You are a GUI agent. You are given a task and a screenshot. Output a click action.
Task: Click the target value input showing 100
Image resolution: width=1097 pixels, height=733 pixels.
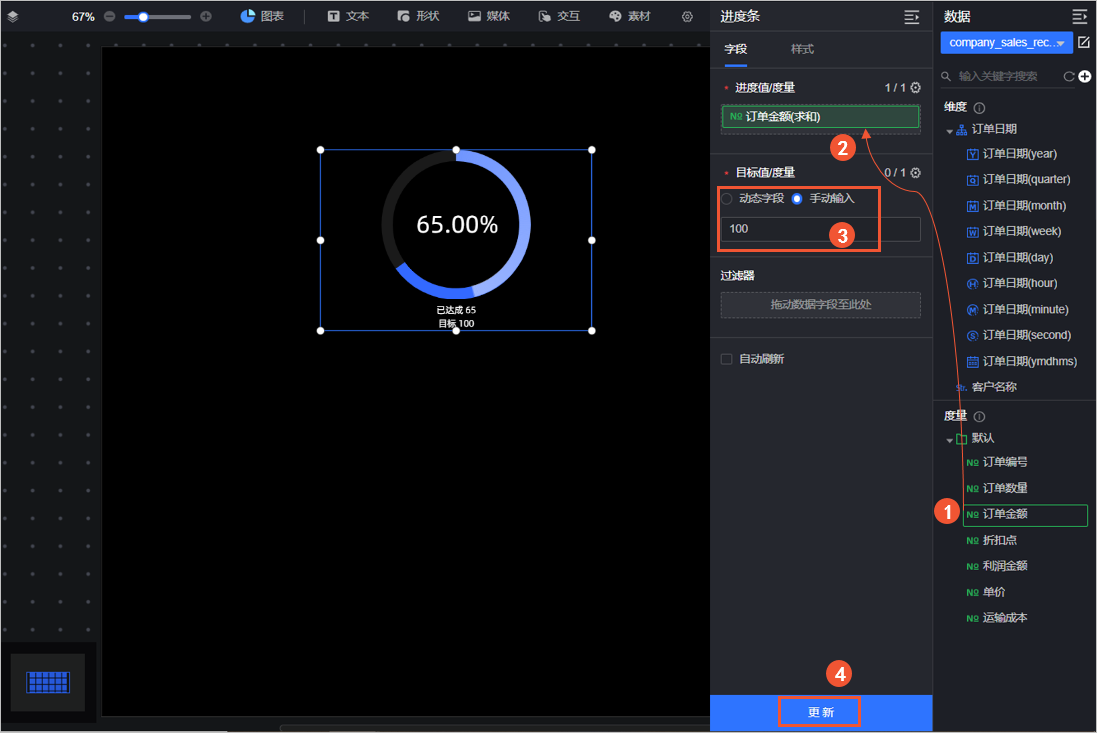click(820, 229)
